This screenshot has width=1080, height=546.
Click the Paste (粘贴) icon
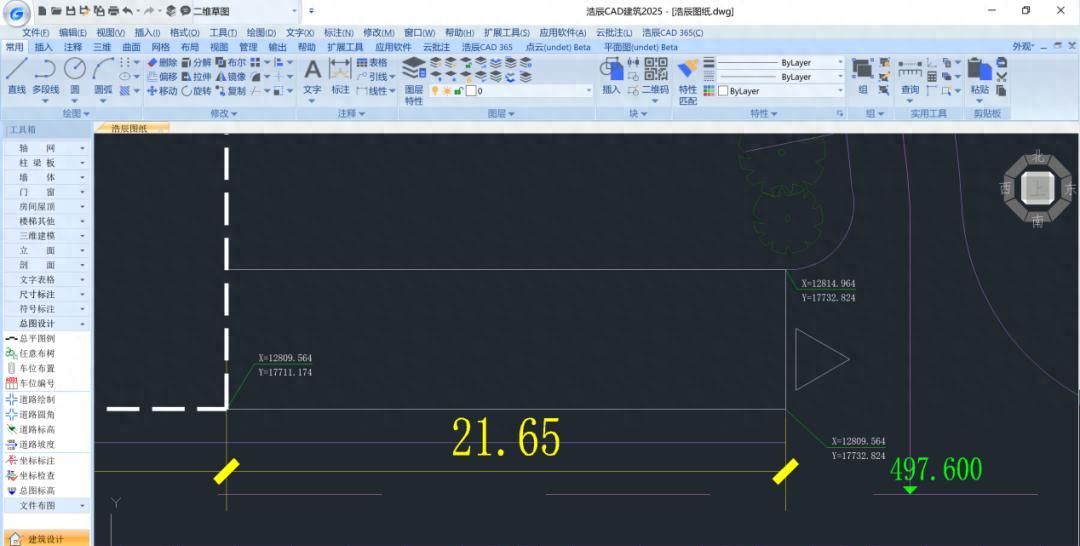(x=980, y=75)
